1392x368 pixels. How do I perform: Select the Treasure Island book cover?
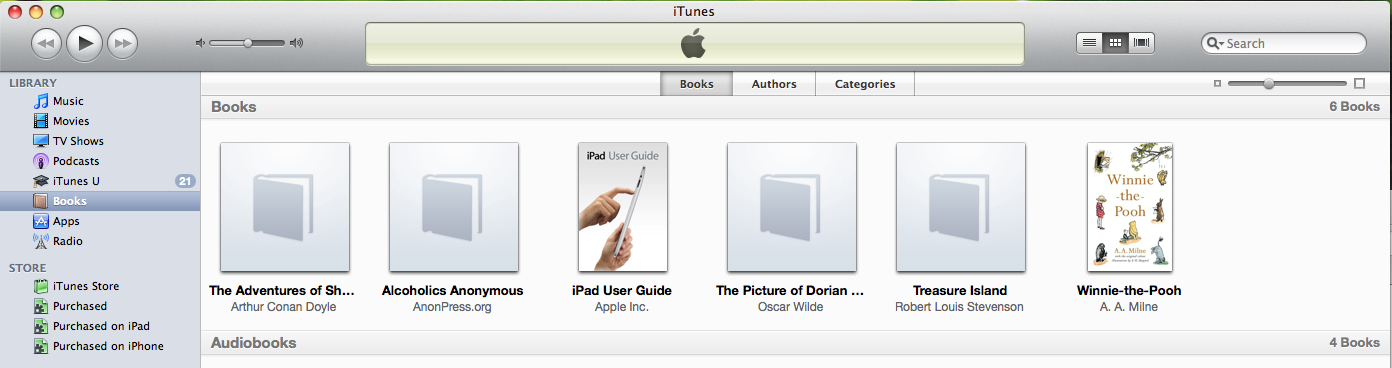(961, 207)
